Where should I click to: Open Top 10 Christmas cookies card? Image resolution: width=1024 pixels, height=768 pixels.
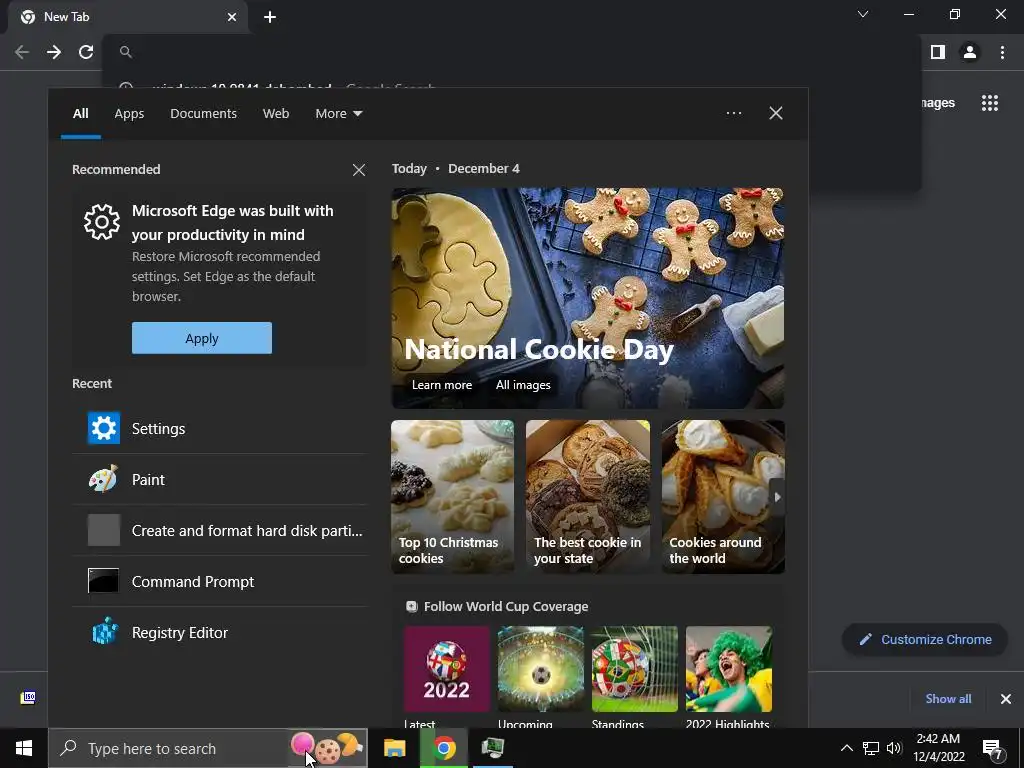point(452,496)
